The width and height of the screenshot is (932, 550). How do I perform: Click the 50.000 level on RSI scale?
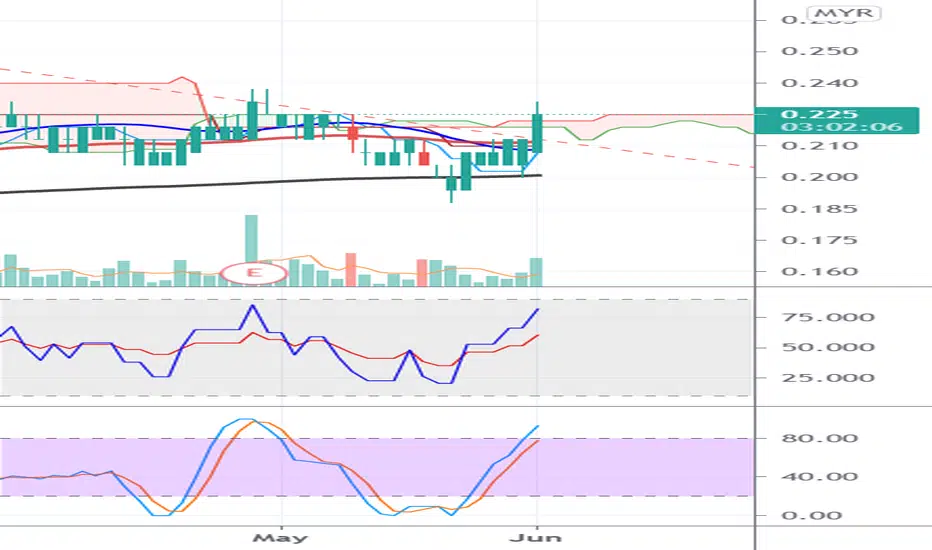pos(828,347)
